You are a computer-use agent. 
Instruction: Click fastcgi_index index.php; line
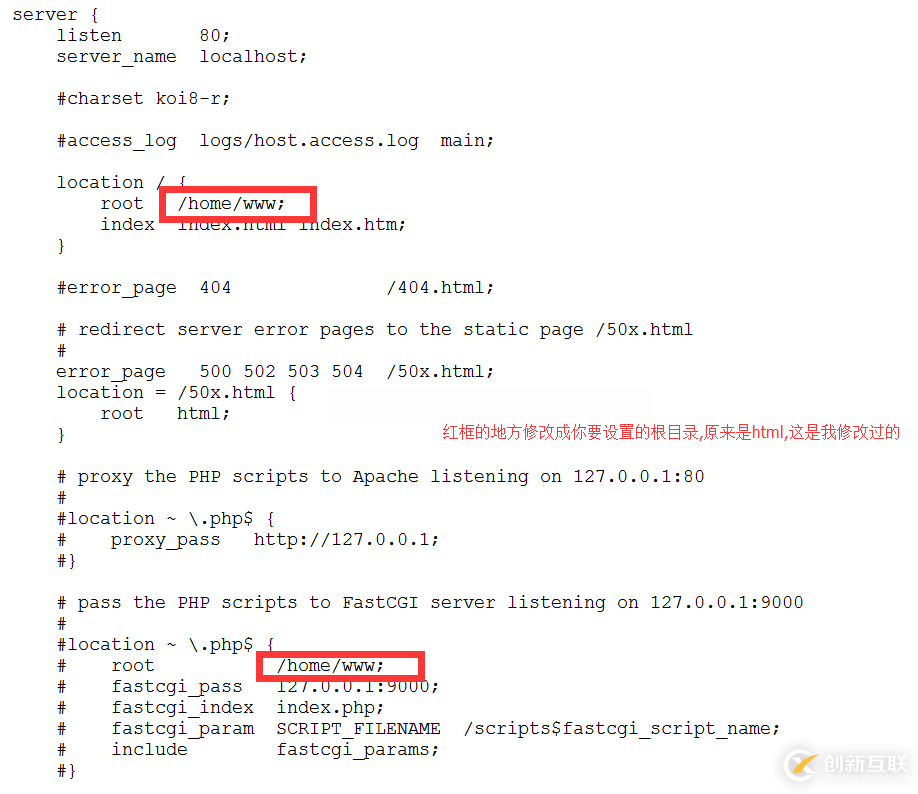pos(247,708)
